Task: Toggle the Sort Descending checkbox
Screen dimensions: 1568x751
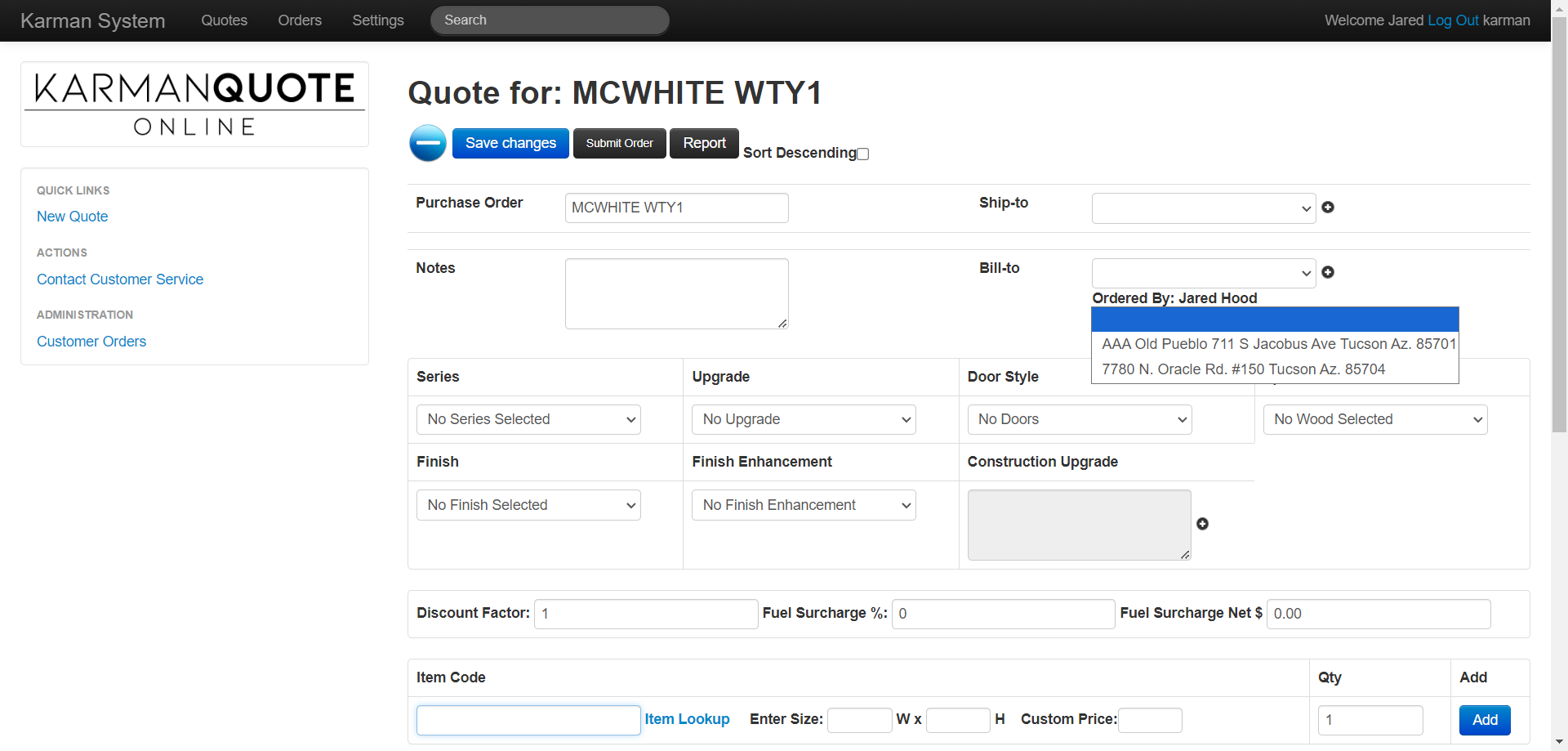Action: click(x=863, y=154)
